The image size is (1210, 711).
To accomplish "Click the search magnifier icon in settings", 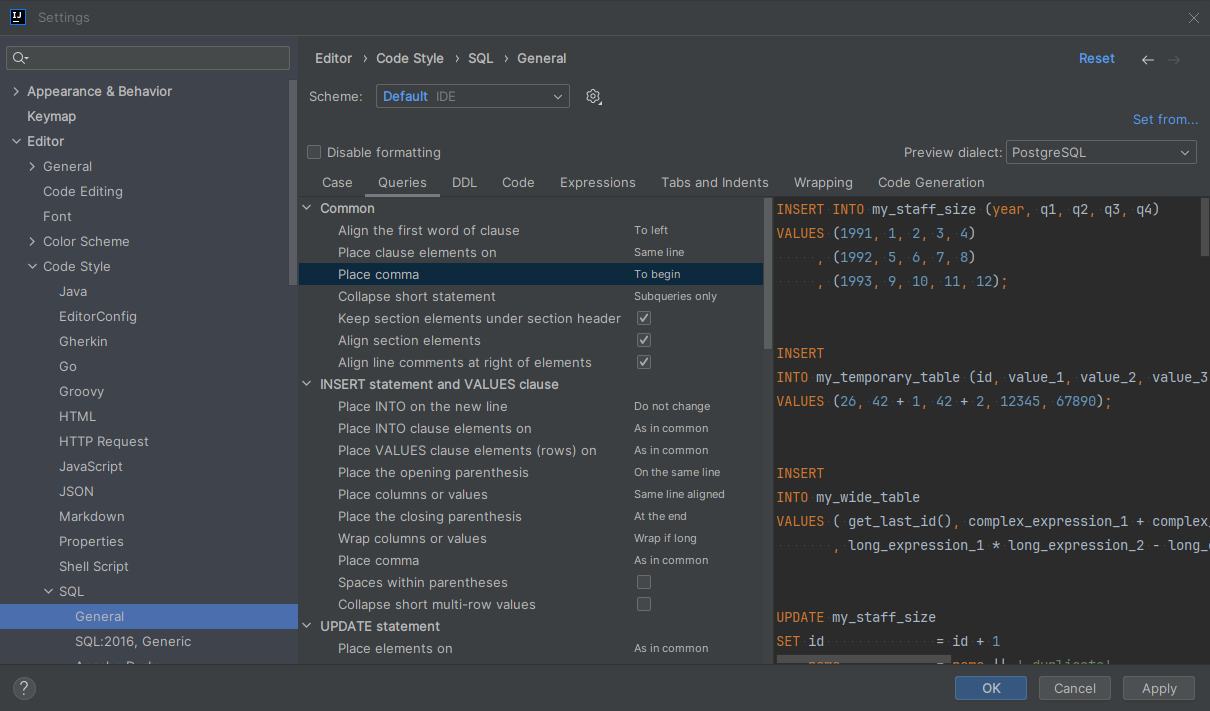I will tap(20, 58).
